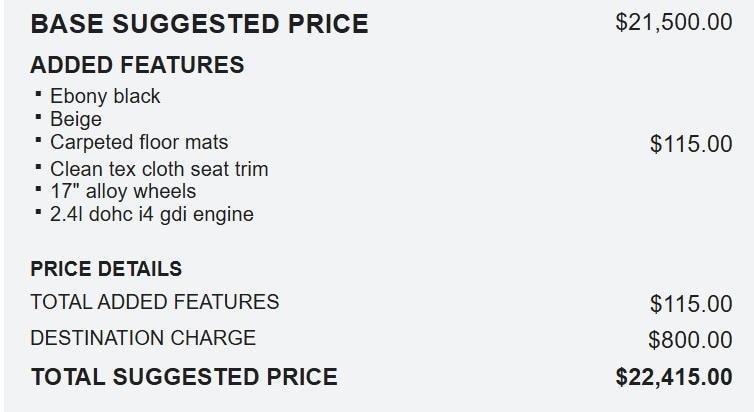The image size is (754, 412).
Task: Click the 17" alloy wheels item
Action: pos(123,191)
